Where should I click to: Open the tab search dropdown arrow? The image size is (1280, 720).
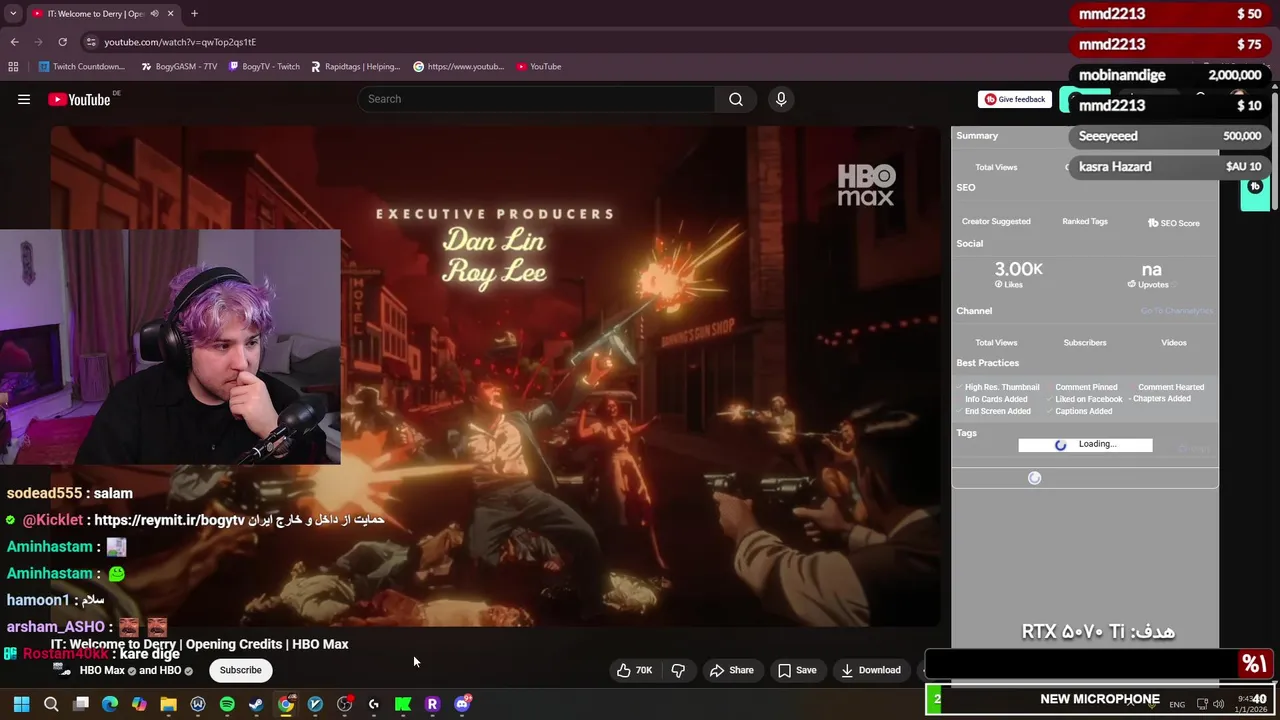click(13, 14)
